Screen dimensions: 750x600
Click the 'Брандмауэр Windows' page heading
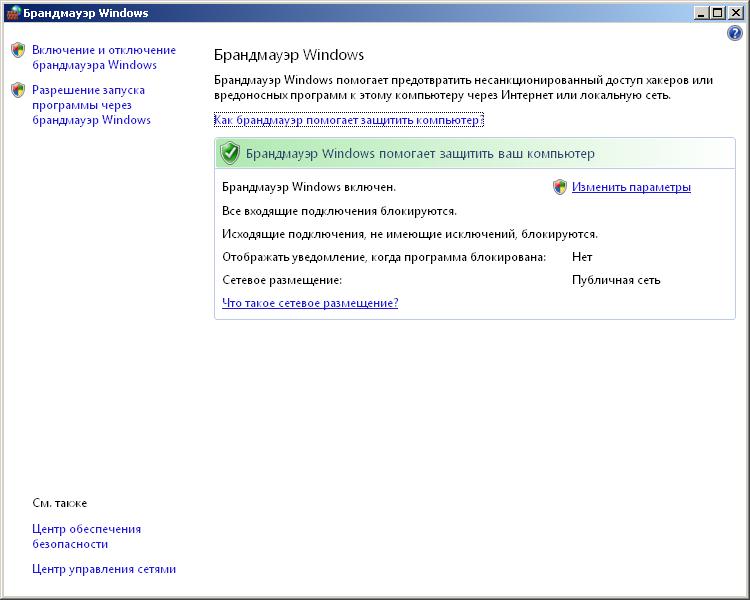(289, 55)
